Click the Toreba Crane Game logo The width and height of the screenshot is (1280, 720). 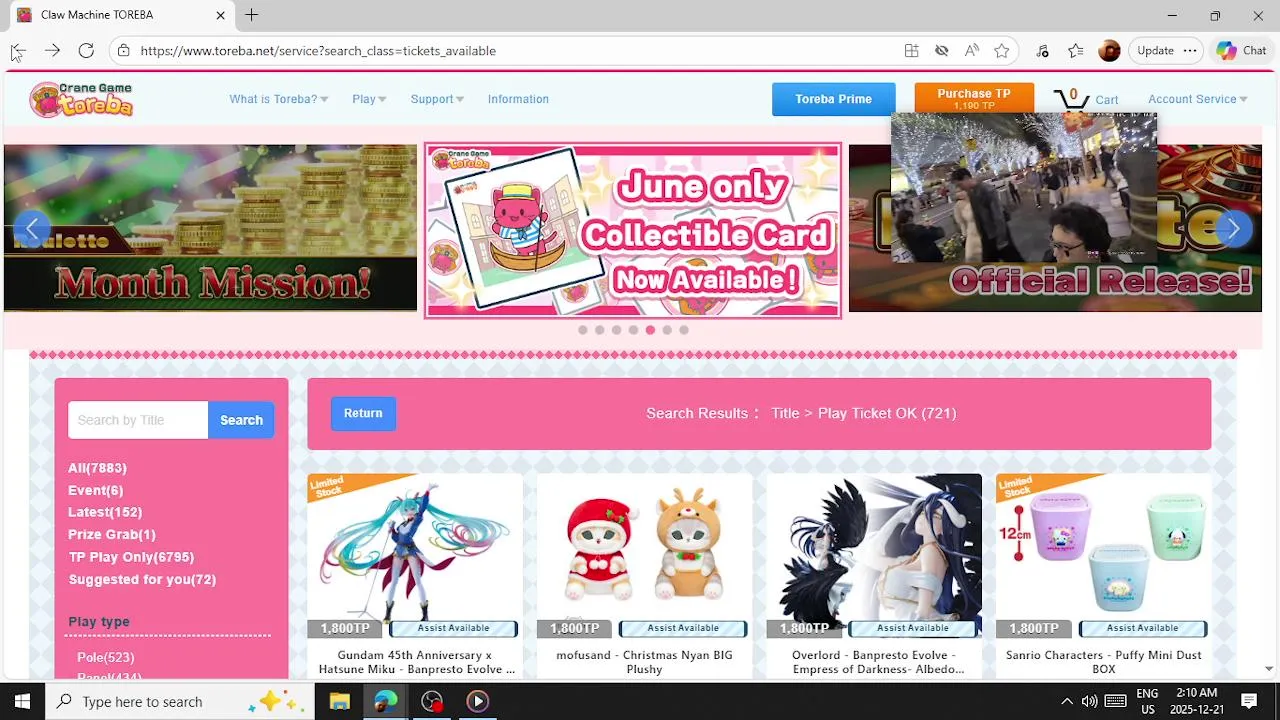click(81, 99)
